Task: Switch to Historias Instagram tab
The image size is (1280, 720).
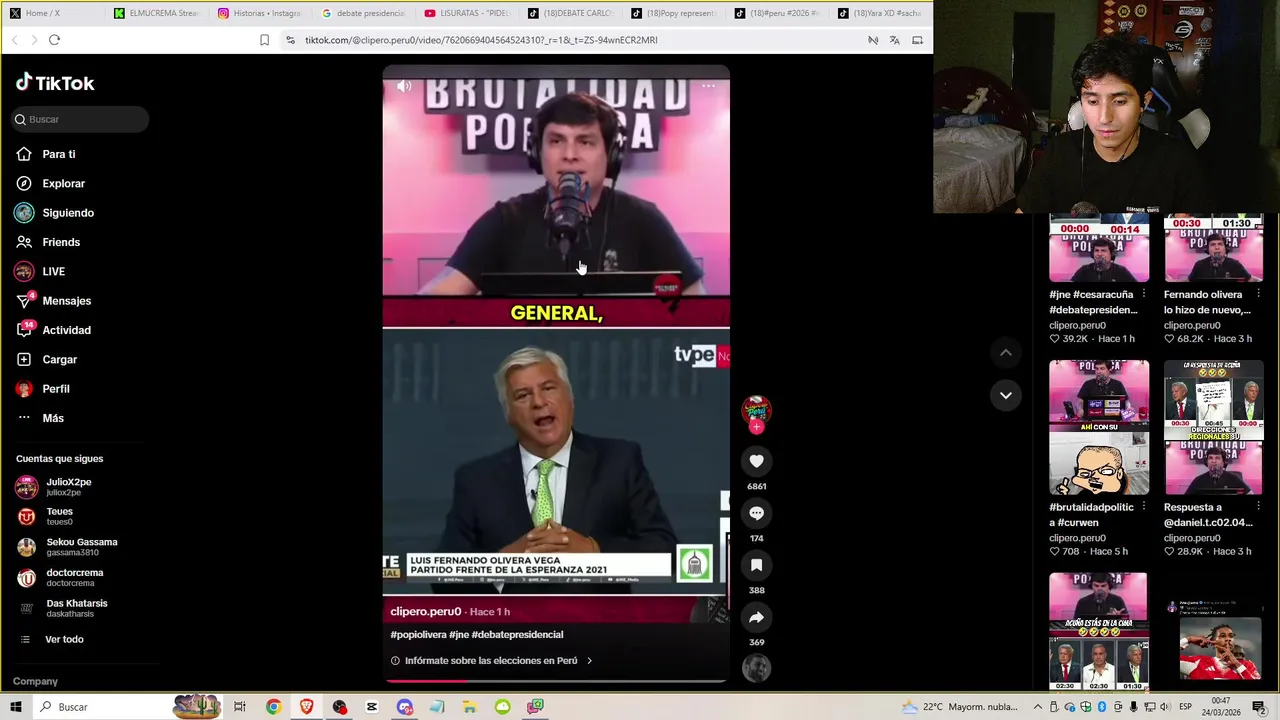Action: pyautogui.click(x=260, y=13)
